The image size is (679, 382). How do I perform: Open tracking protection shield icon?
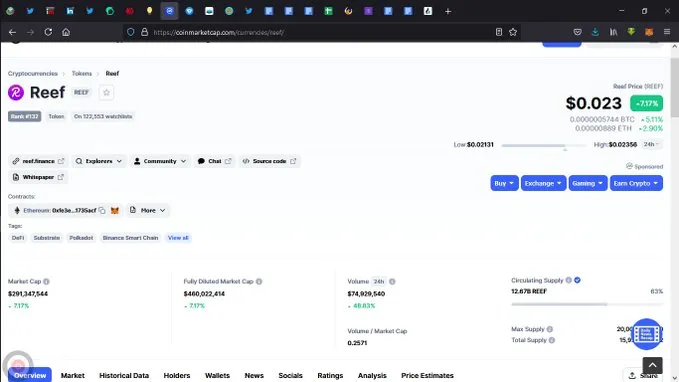(130, 32)
